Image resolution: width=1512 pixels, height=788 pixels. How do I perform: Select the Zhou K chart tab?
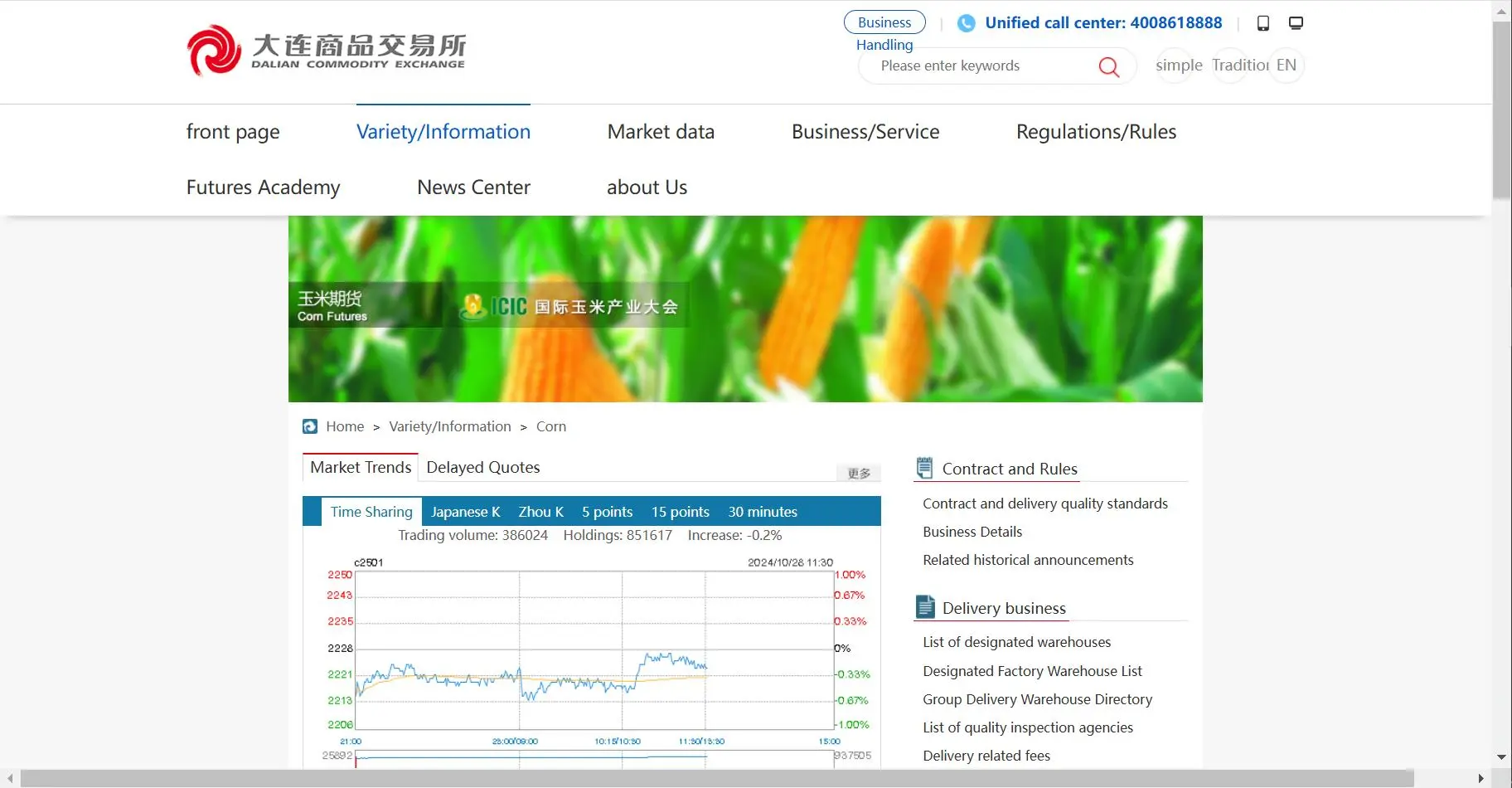point(540,512)
